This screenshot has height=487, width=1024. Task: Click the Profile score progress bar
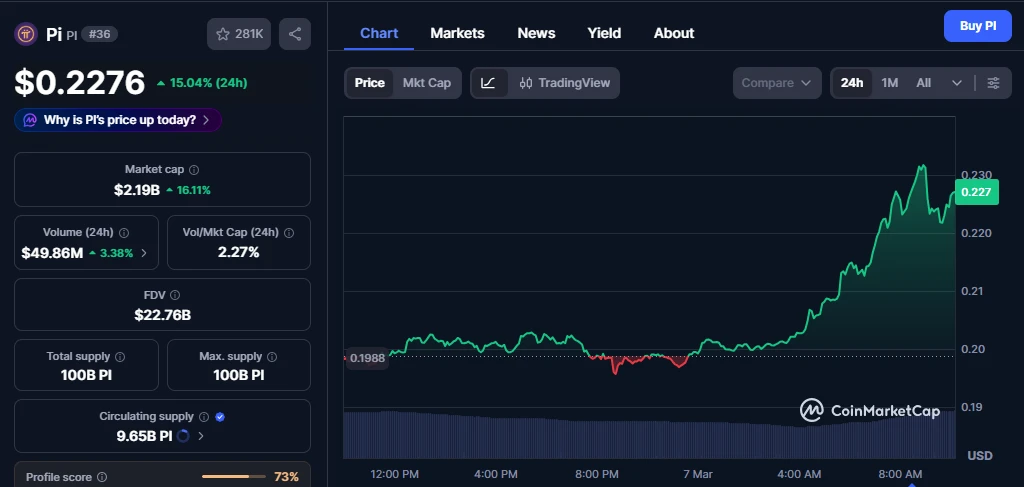coord(234,477)
